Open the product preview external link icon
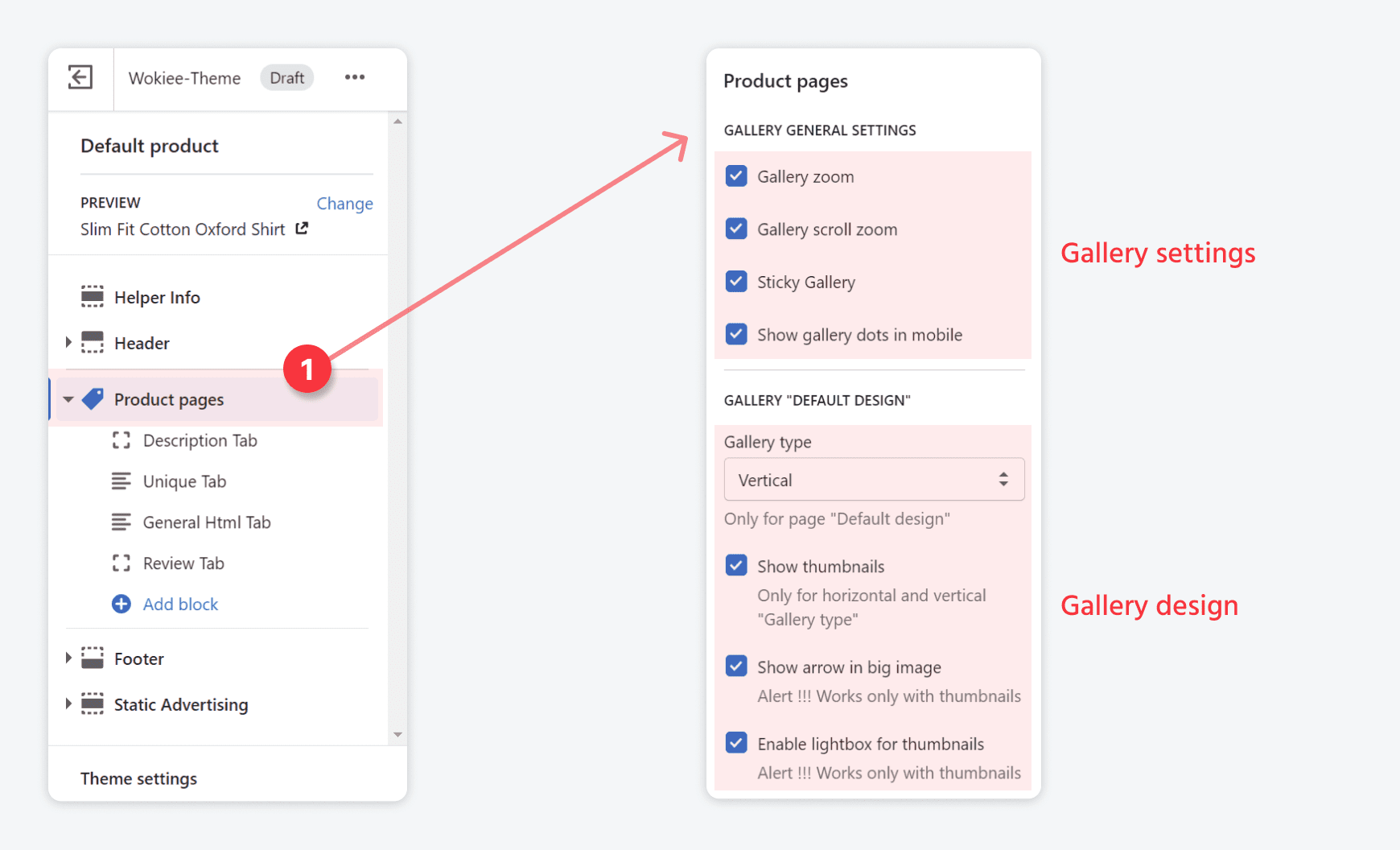Viewport: 1400px width, 850px height. click(301, 229)
